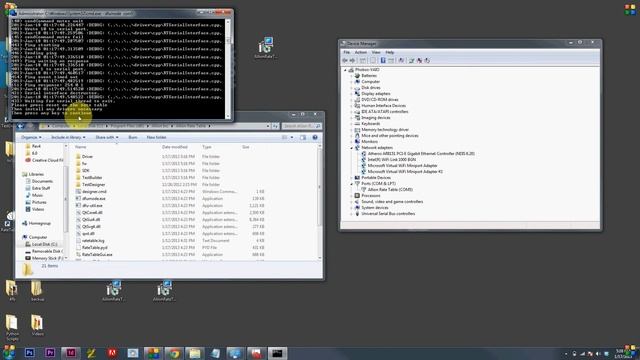Select dfumode.exe file
The image size is (640, 360).
coord(94,198)
